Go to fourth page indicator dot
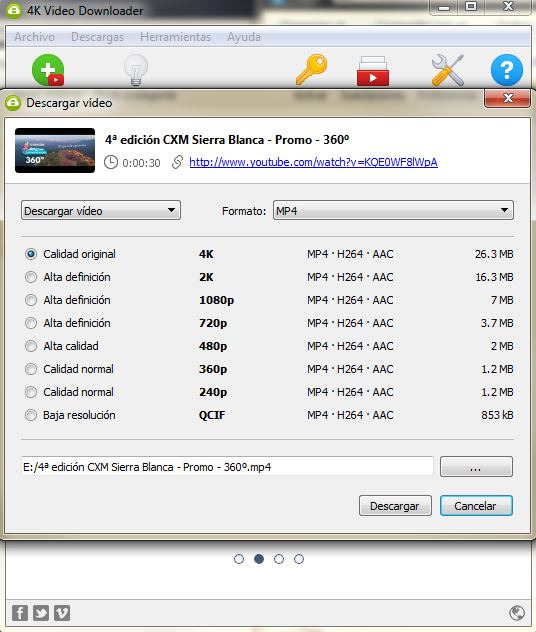This screenshot has height=632, width=536. [x=299, y=559]
